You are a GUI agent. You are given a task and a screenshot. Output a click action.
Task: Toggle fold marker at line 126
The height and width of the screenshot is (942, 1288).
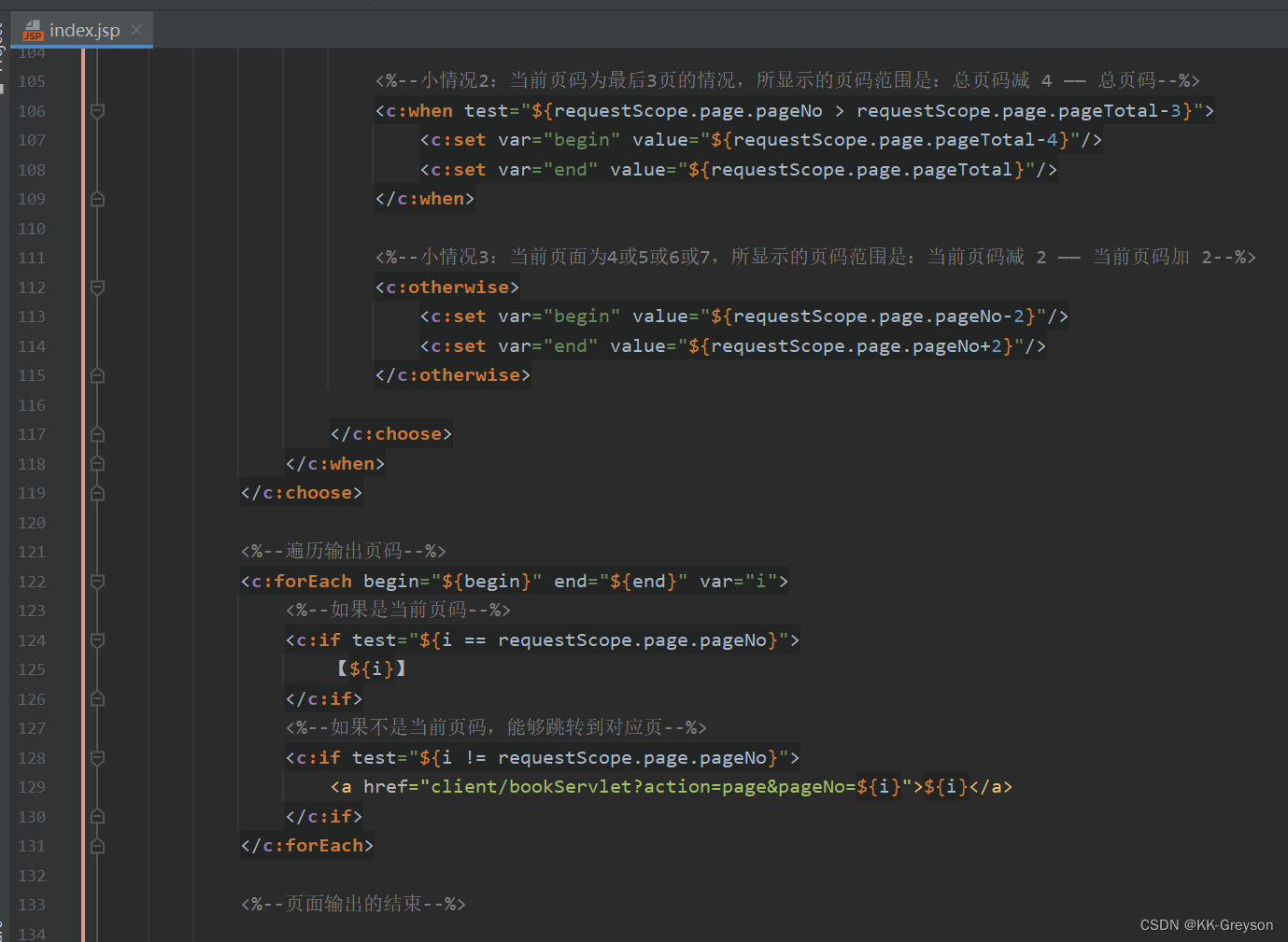pos(97,699)
